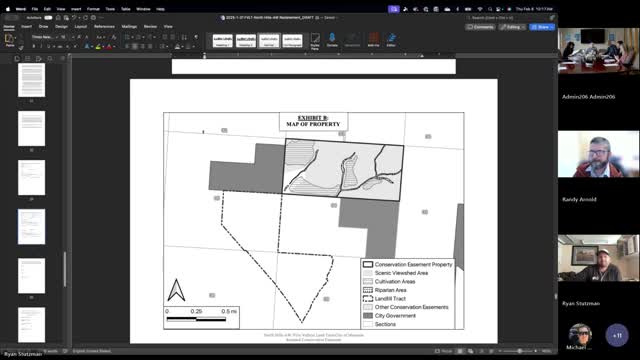640x360 pixels.
Task: Switch to the Design ribbon tab
Action: click(61, 27)
